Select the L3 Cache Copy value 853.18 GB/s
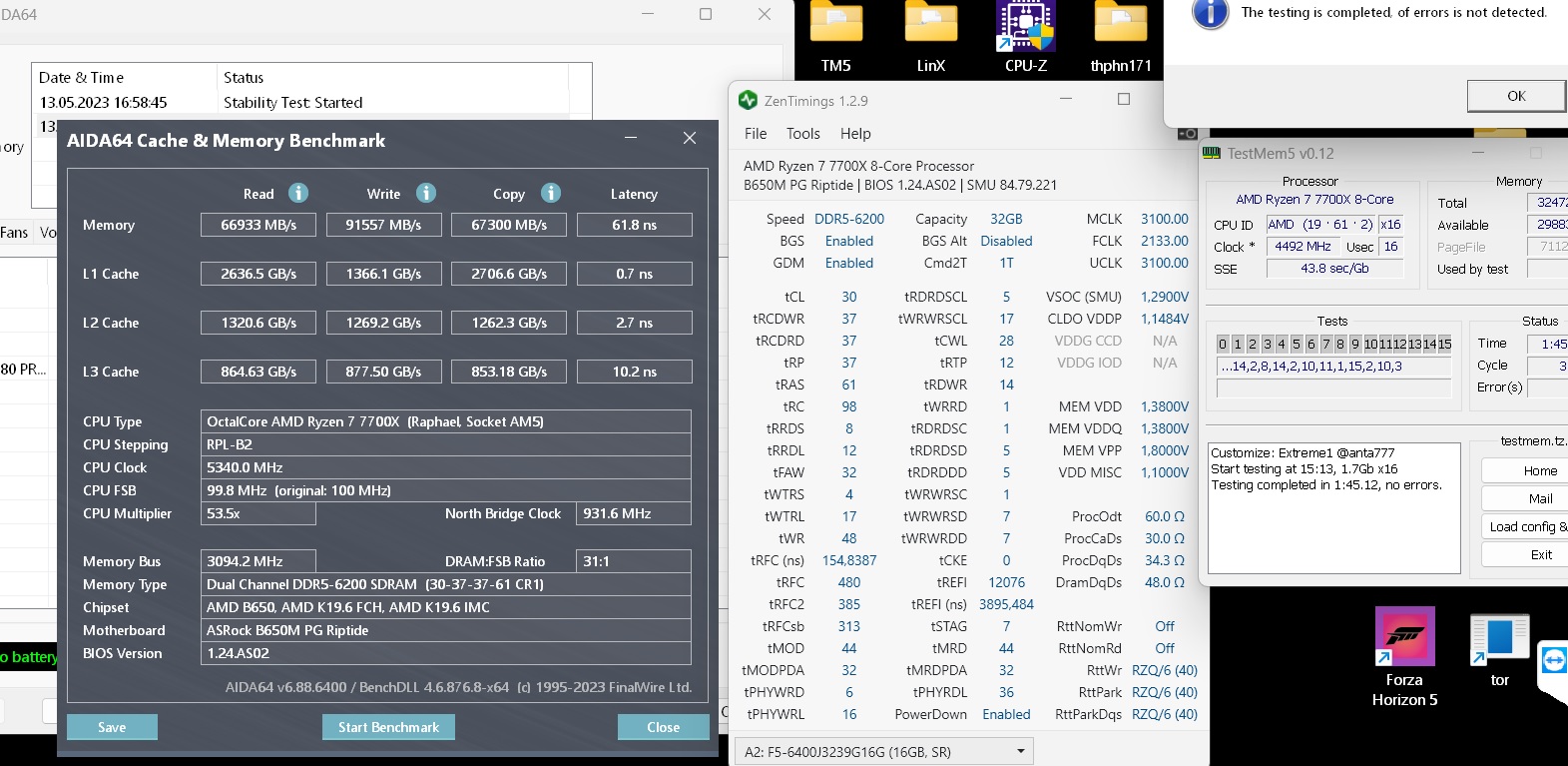The height and width of the screenshot is (766, 1568). [509, 372]
